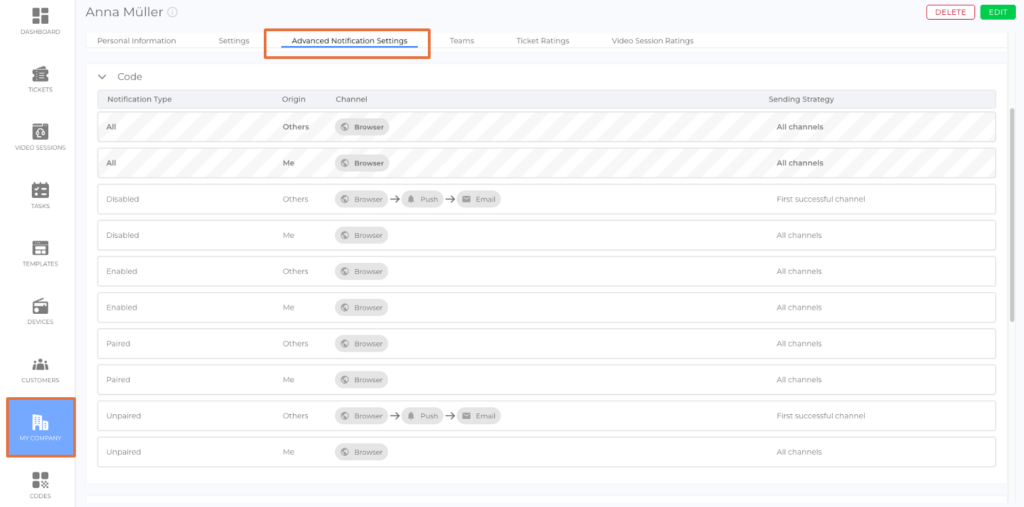1024x507 pixels.
Task: Click Push channel chip in Unpaired Others row
Action: click(423, 416)
